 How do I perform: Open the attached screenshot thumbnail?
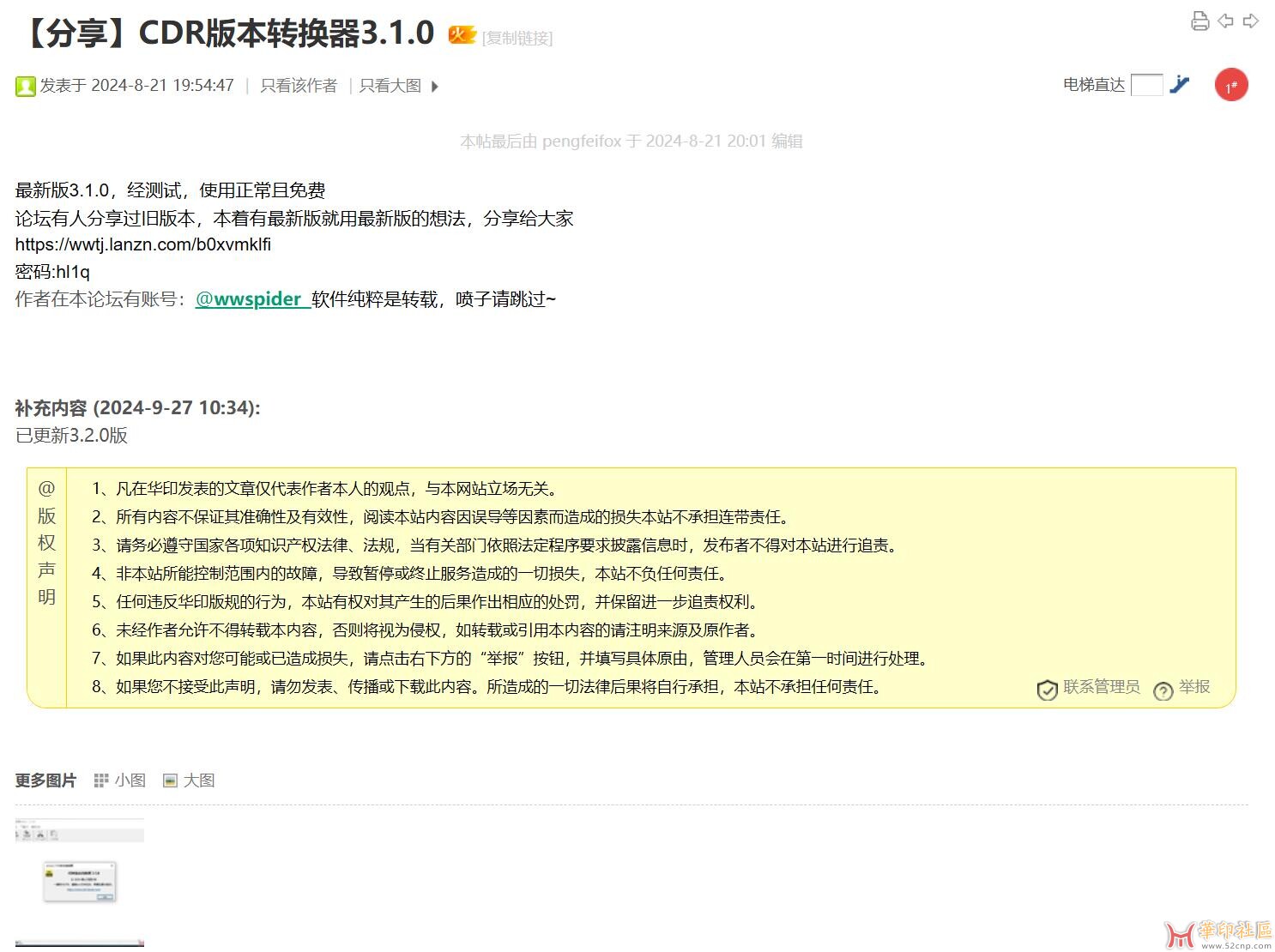[x=80, y=883]
